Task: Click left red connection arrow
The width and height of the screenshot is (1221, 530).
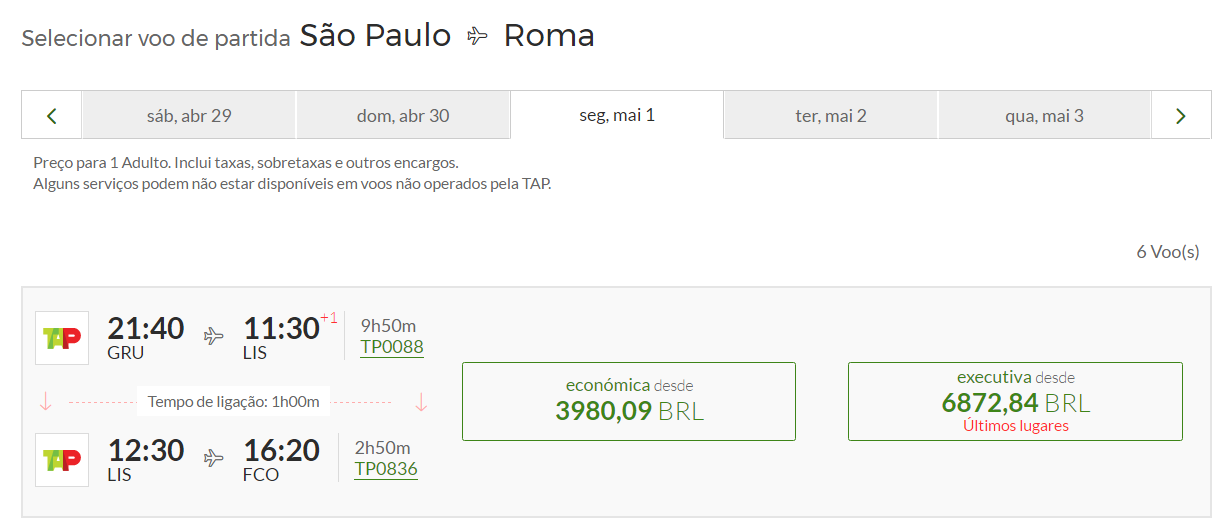Action: tap(45, 402)
